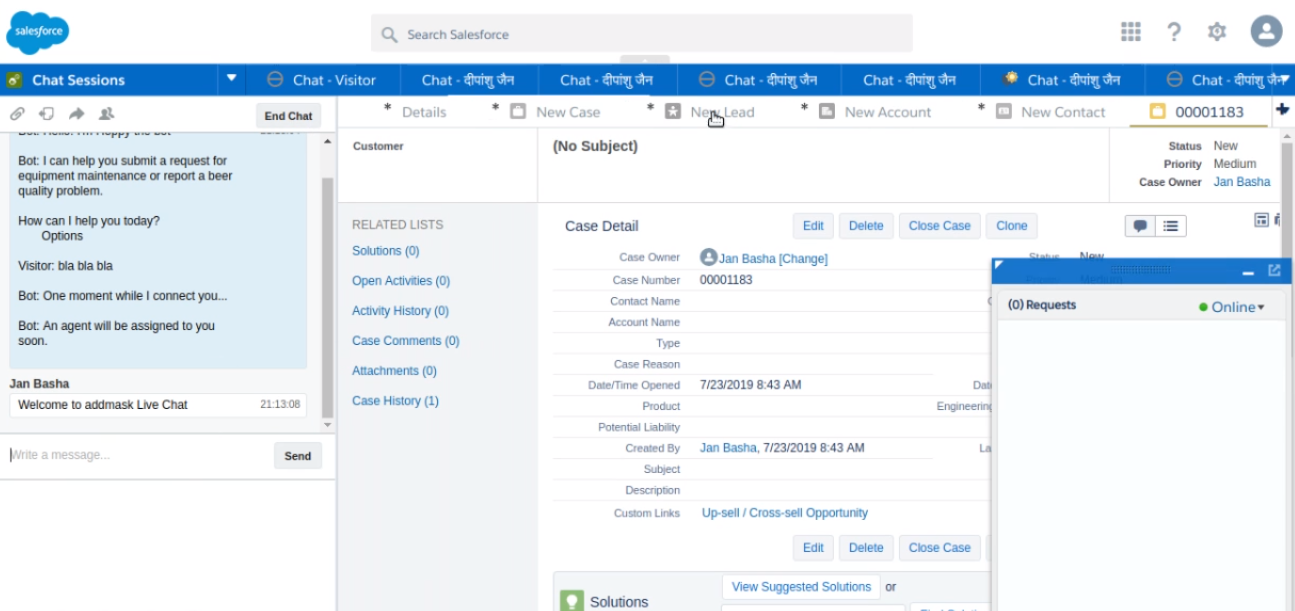Open the App Launcher grid icon

click(x=1131, y=32)
